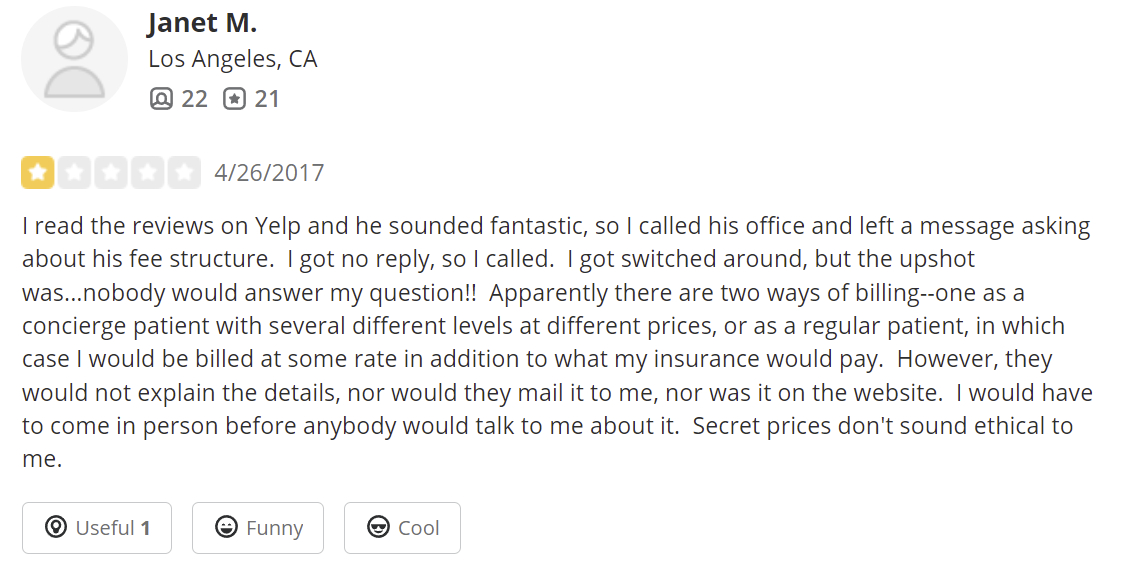Click the review count number 21
The width and height of the screenshot is (1128, 575).
[x=266, y=99]
